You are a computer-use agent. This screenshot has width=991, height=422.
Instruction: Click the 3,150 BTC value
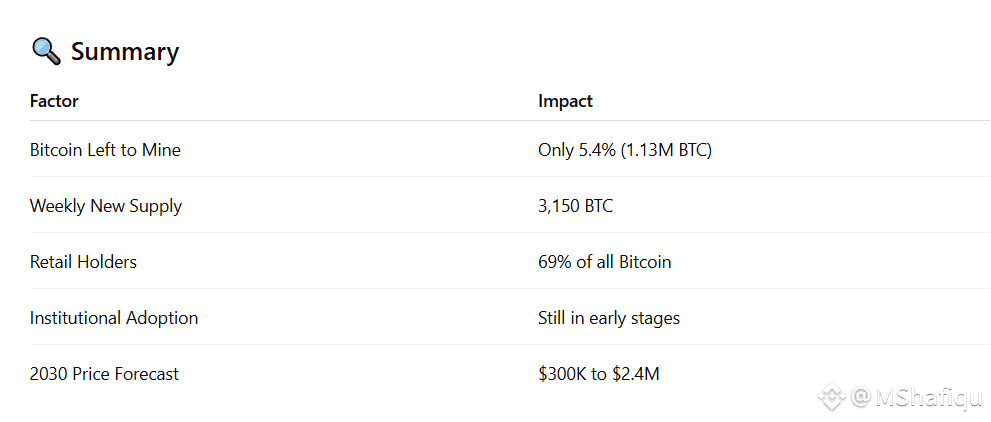[575, 206]
